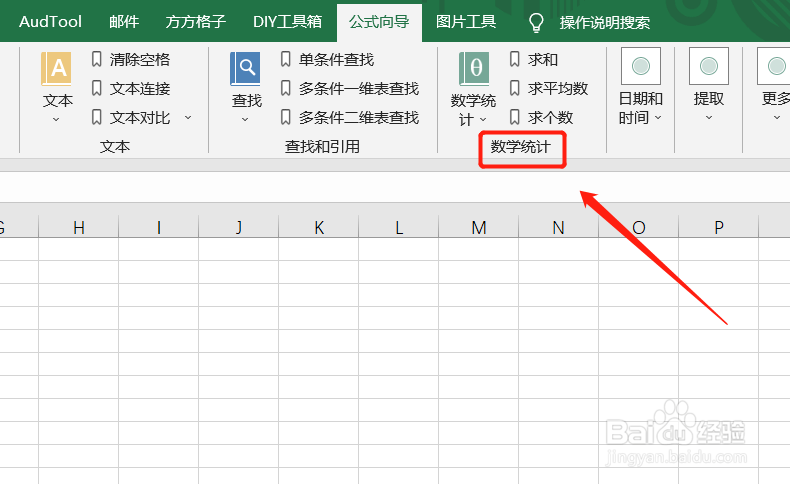This screenshot has height=484, width=790.
Task: Click the bookmark icon next to 求个数
Action: [514, 117]
